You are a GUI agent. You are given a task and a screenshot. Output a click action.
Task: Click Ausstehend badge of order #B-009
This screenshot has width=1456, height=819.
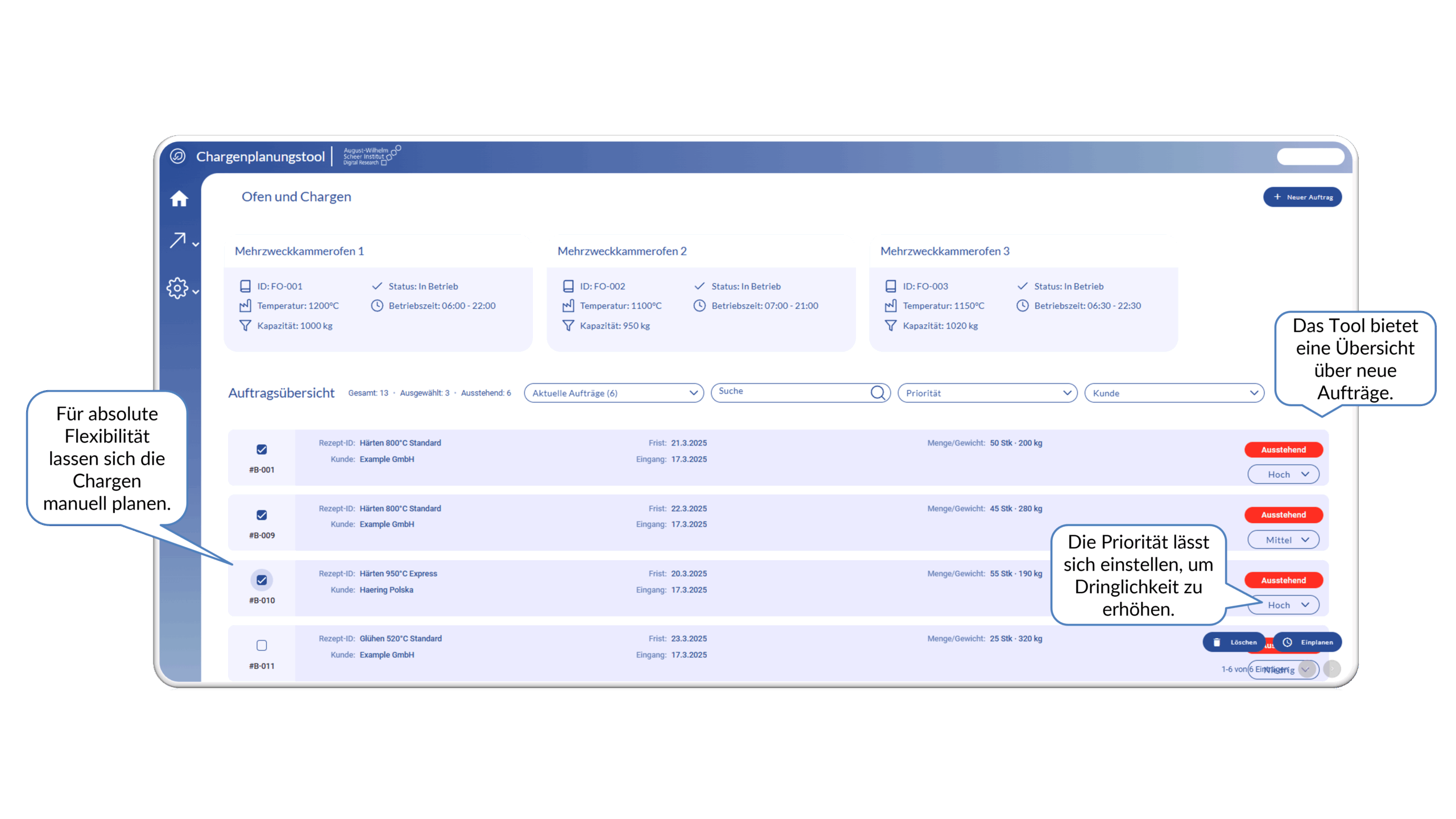[x=1284, y=515]
